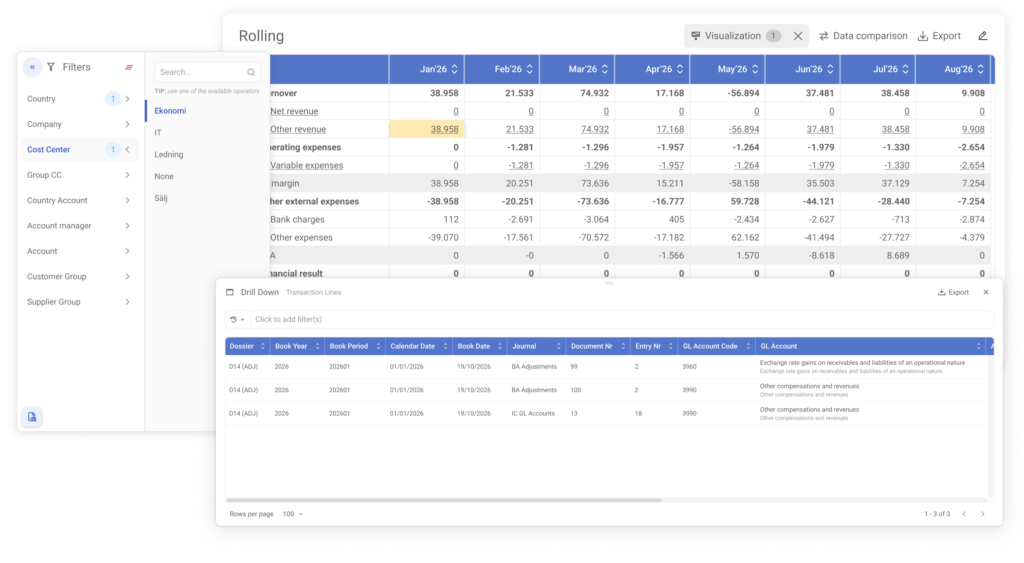Sort Drill Down by Journal
The width and height of the screenshot is (1024, 563).
click(x=558, y=346)
